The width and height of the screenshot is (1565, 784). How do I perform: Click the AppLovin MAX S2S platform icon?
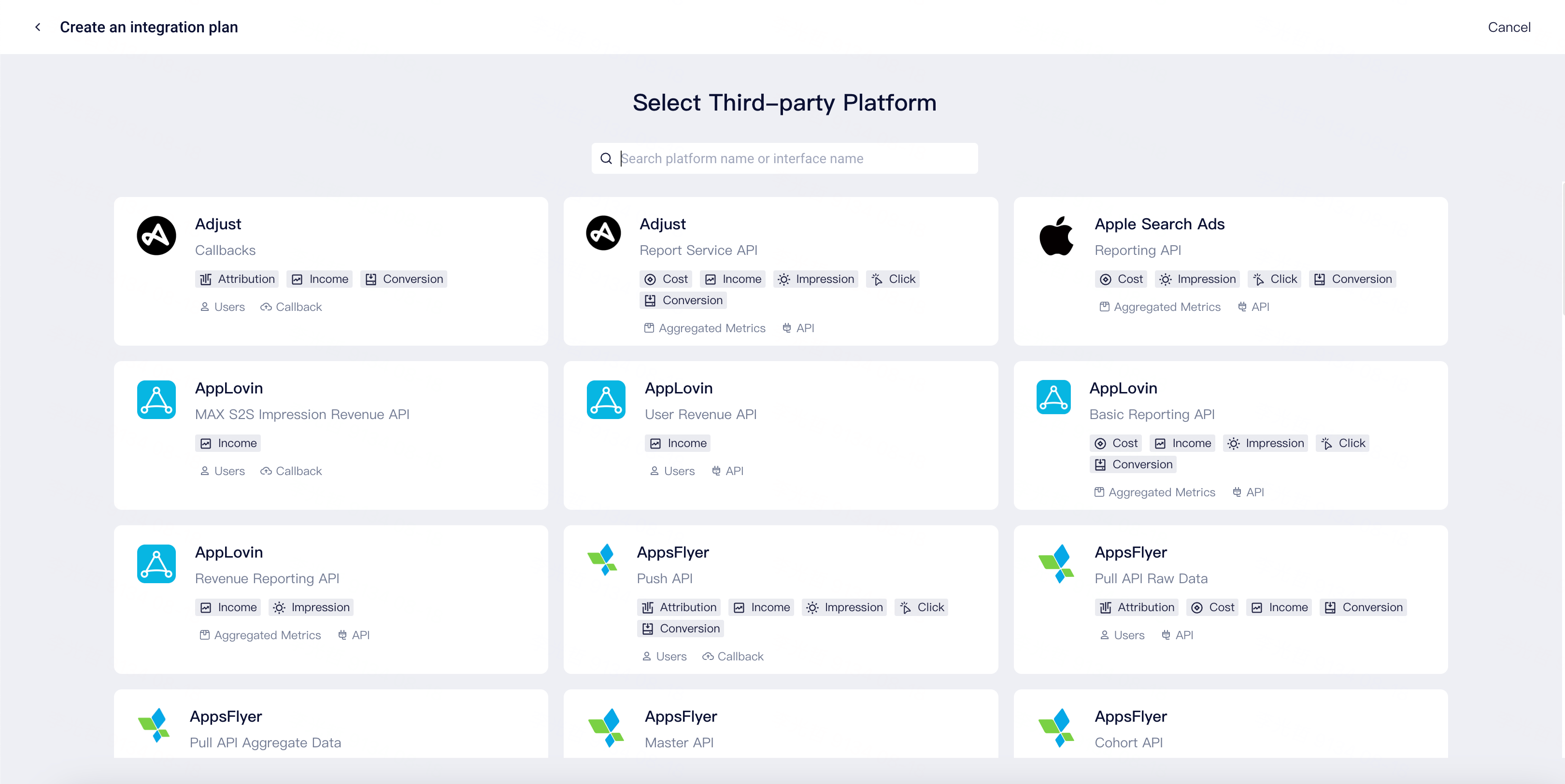pyautogui.click(x=156, y=400)
